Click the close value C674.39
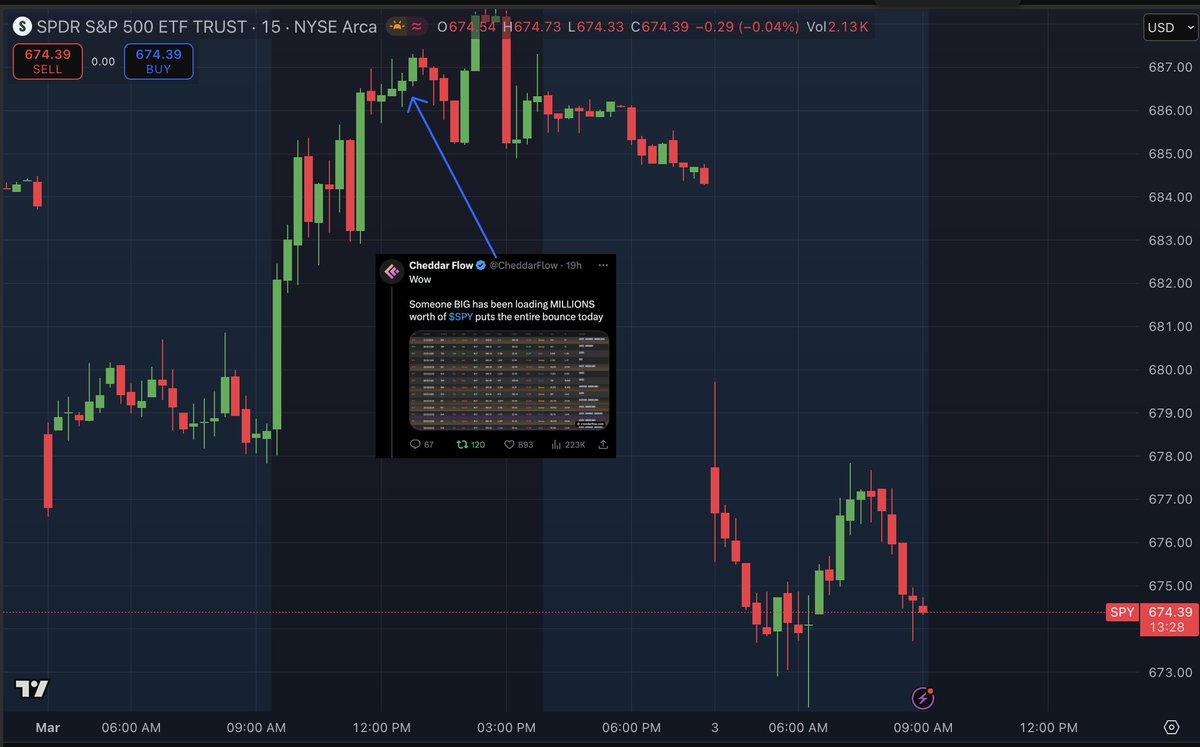 point(662,27)
